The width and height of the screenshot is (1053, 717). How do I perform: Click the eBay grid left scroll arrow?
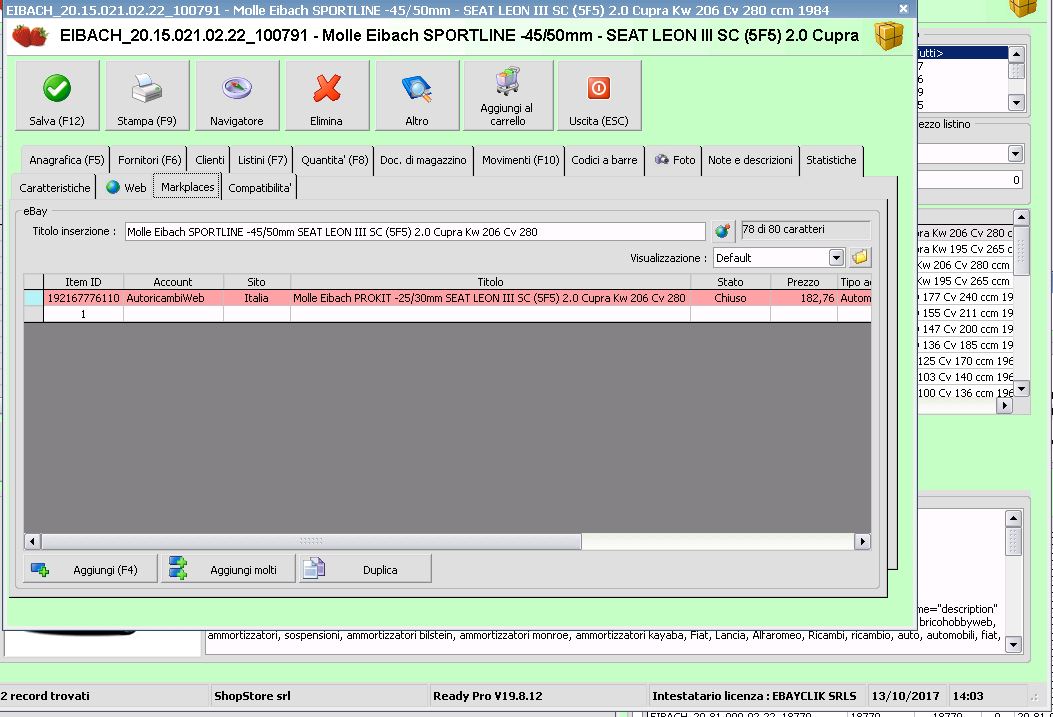tap(32, 541)
